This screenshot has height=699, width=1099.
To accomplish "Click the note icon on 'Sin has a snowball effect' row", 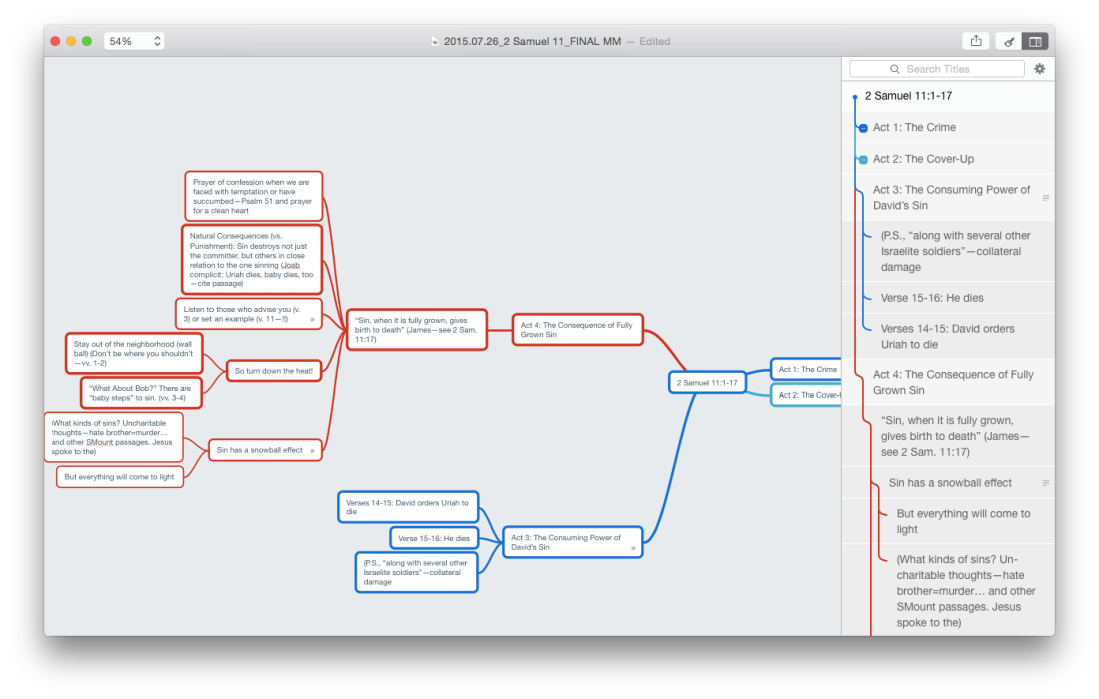I will click(1046, 482).
